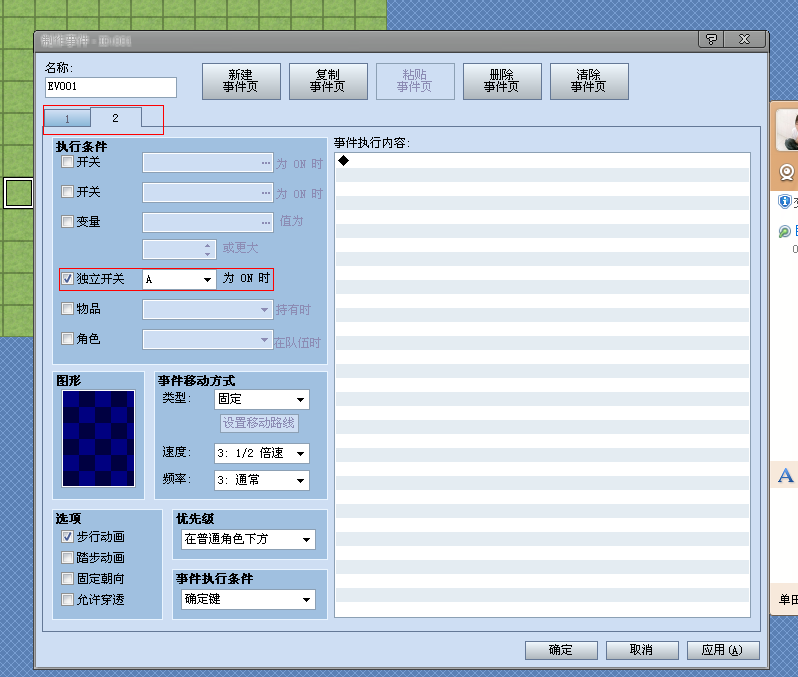Click 新建事件页 button
This screenshot has height=677, width=798.
coord(241,81)
